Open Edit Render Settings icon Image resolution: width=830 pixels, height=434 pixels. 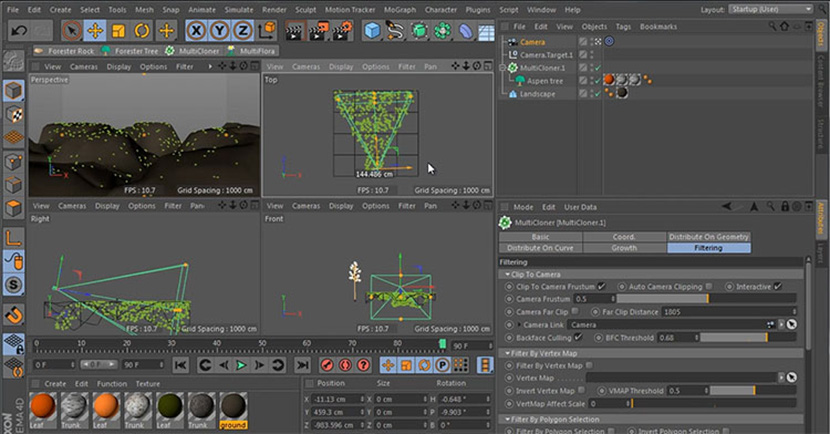343,31
